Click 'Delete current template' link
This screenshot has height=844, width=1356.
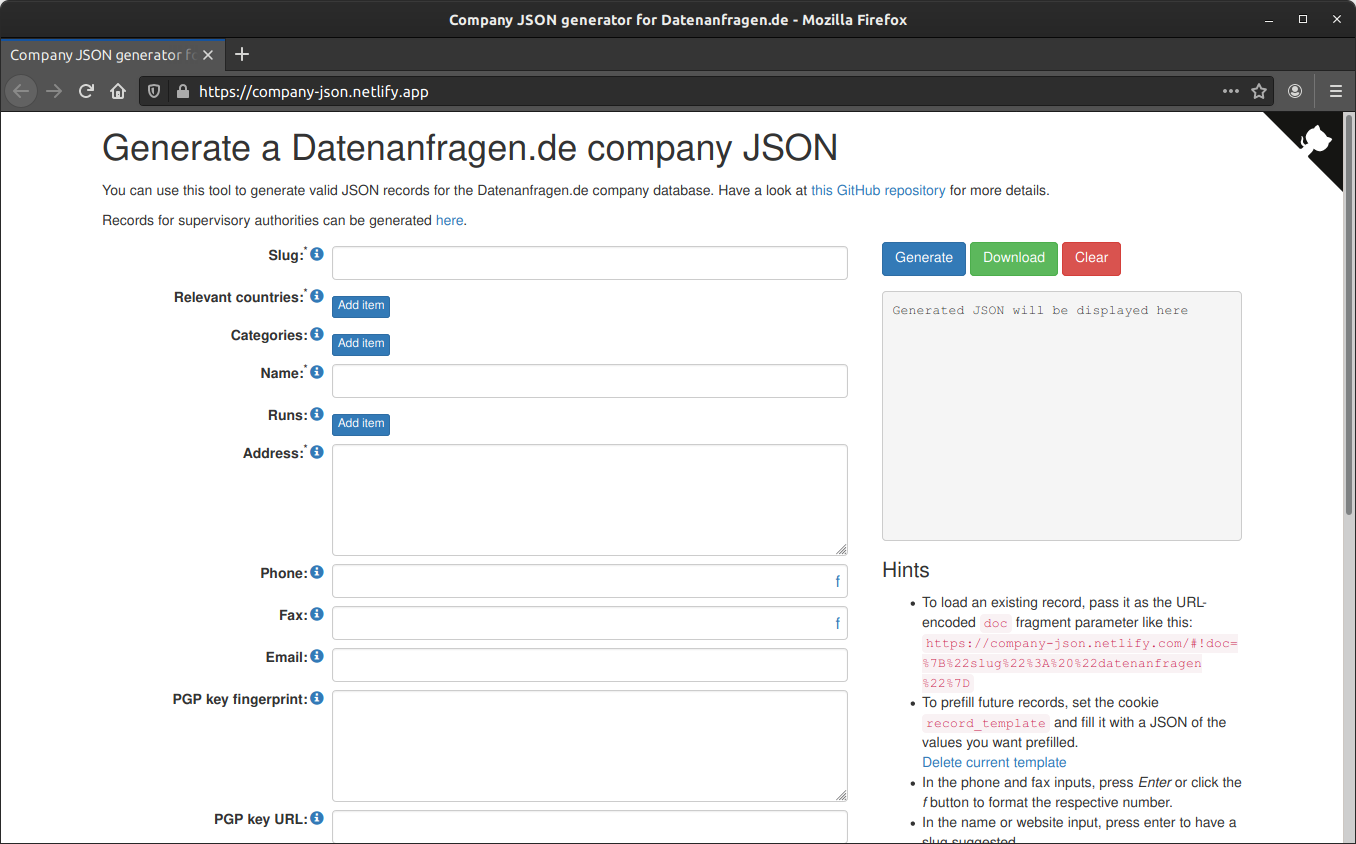coord(994,762)
